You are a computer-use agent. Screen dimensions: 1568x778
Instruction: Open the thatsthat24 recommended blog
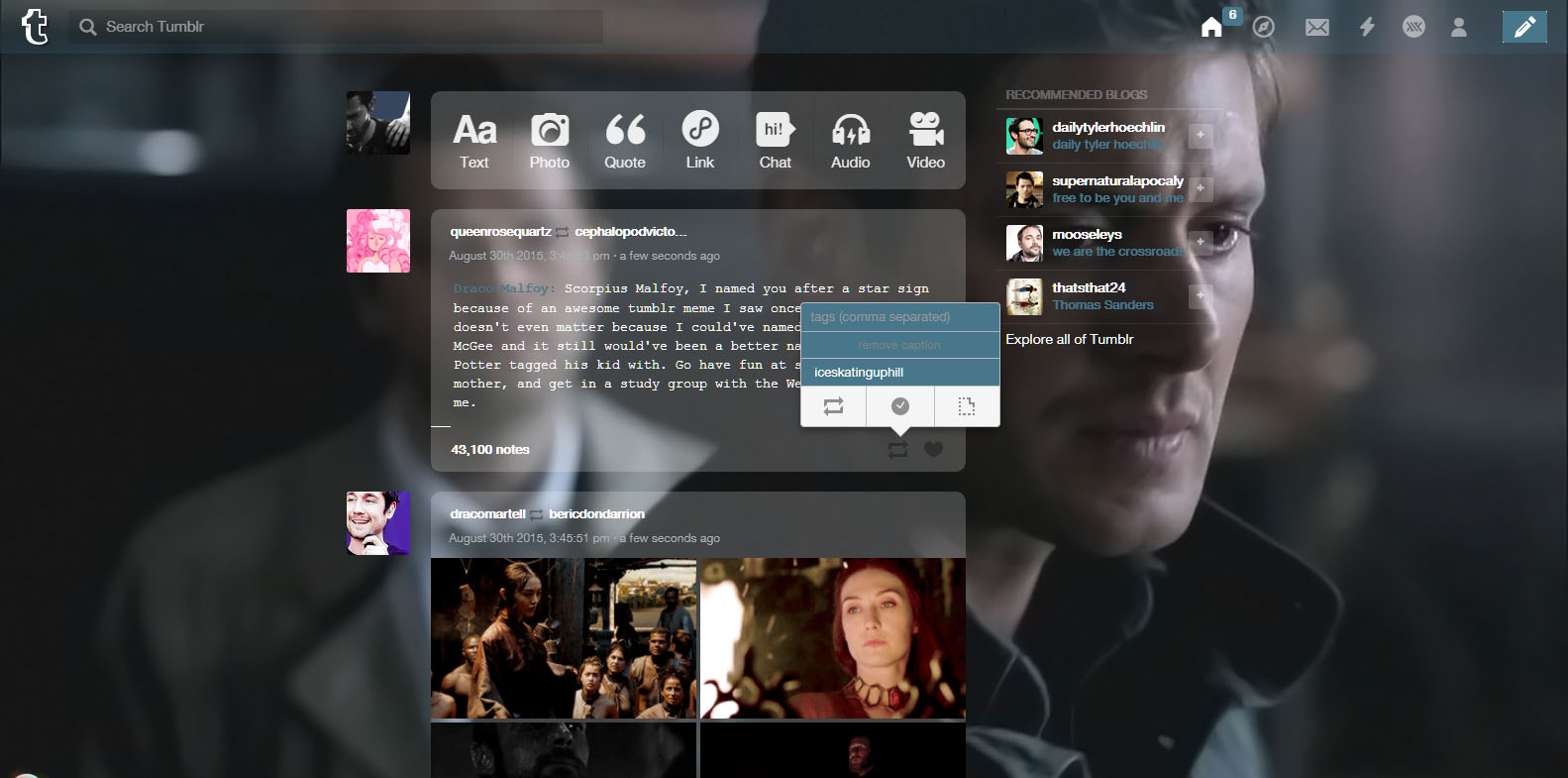point(1089,287)
